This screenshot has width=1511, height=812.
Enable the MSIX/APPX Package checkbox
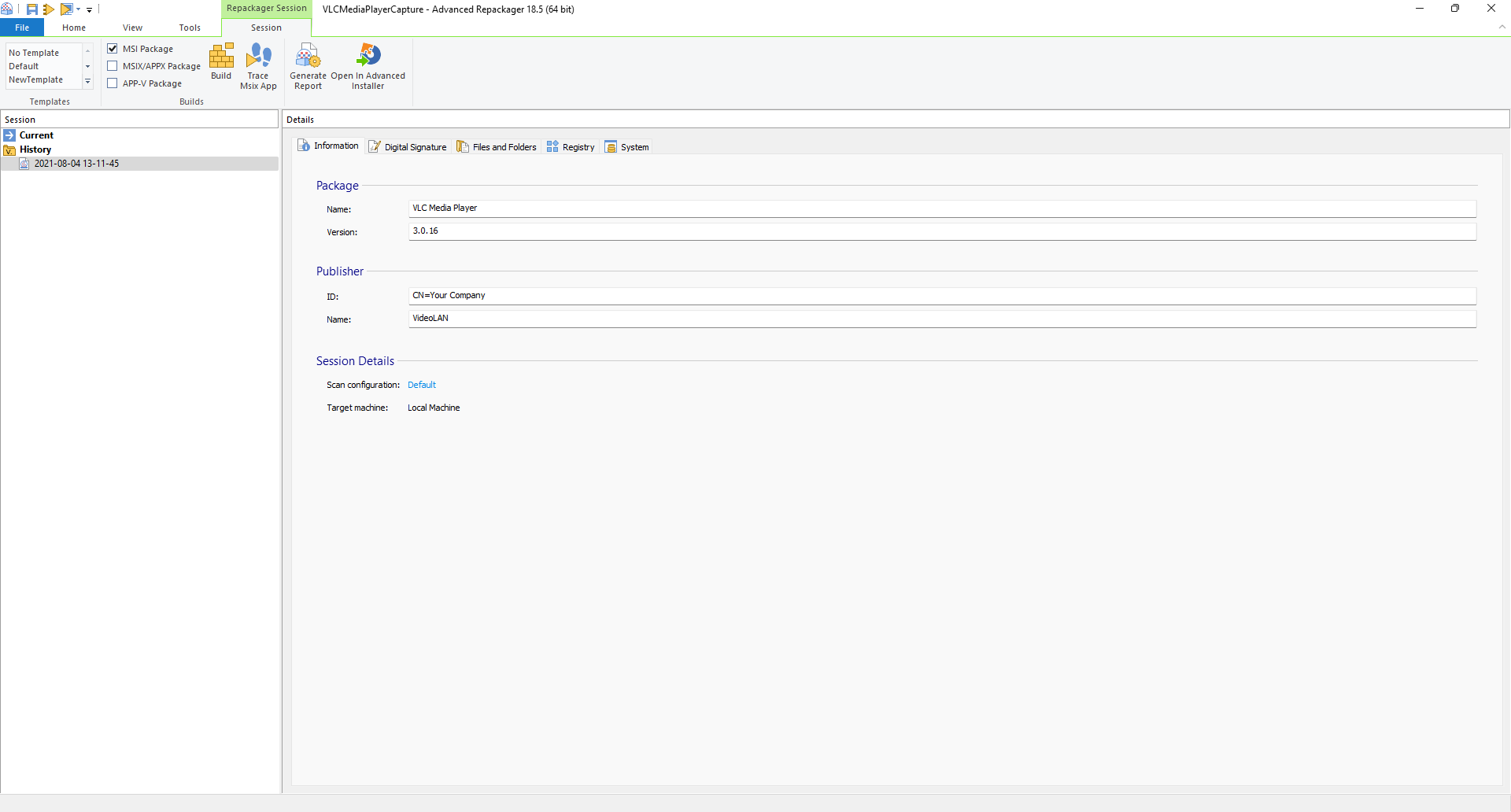click(113, 66)
